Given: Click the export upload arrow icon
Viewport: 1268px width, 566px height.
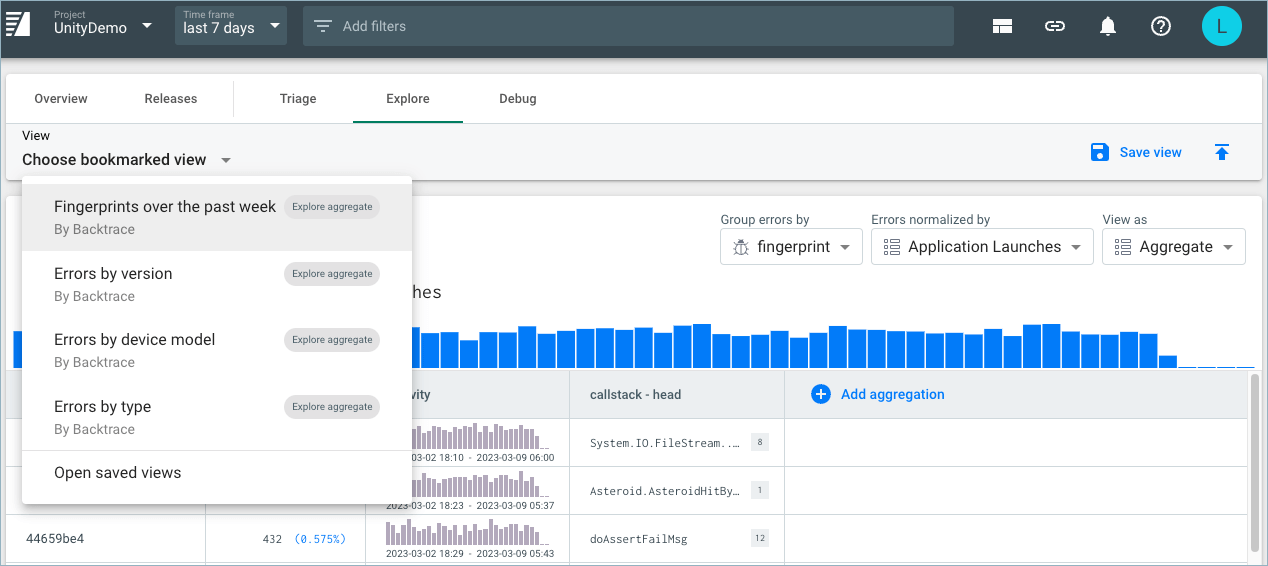Looking at the screenshot, I should [1222, 152].
